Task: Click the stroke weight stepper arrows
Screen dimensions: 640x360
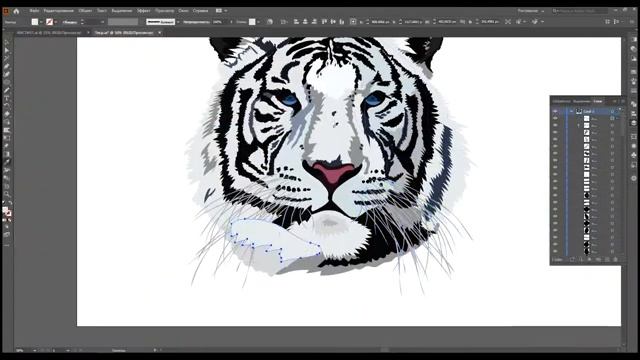Action: 82,22
